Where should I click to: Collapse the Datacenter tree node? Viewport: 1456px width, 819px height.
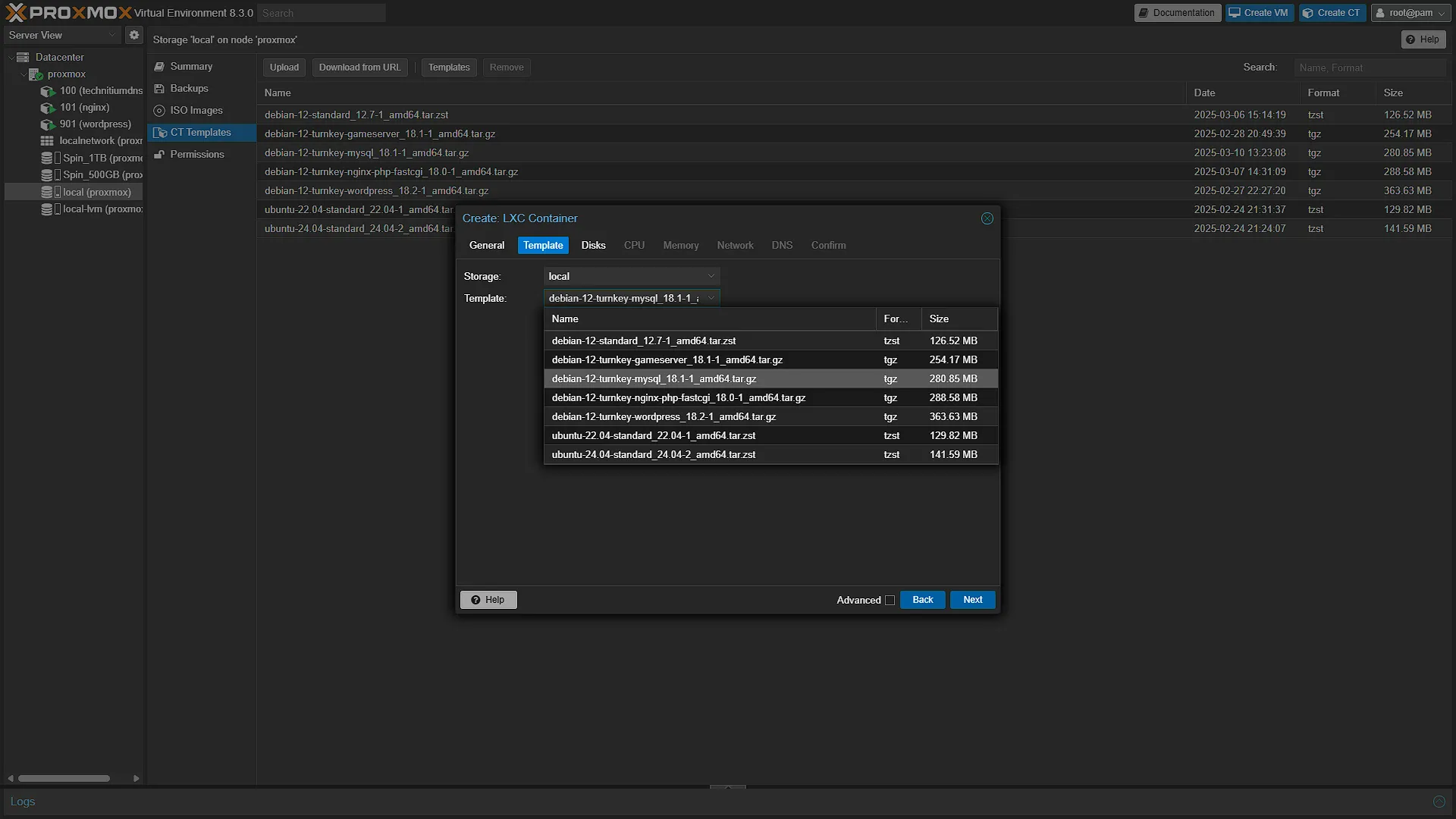tap(11, 58)
